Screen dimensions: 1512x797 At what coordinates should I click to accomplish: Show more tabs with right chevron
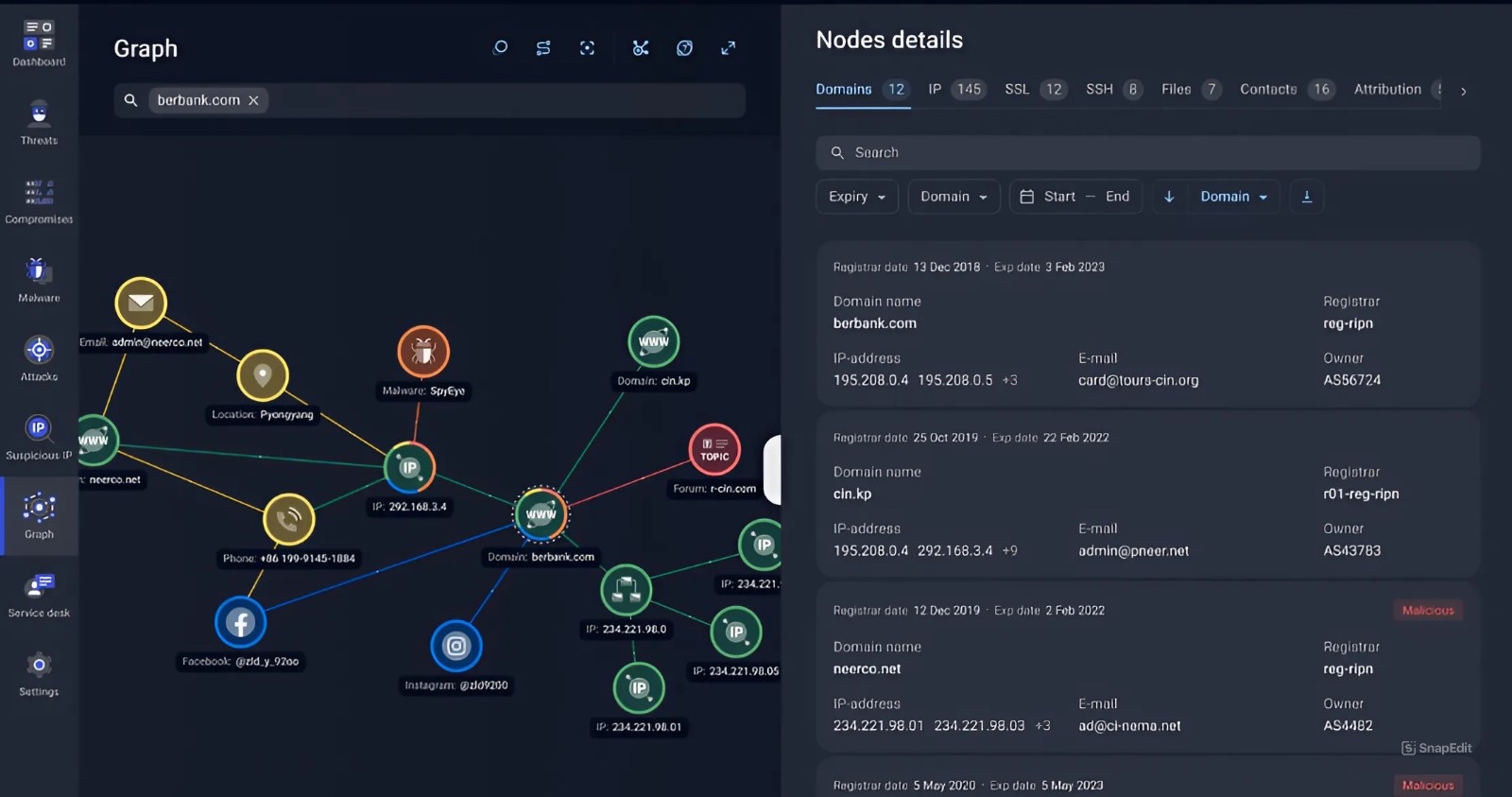tap(1464, 92)
